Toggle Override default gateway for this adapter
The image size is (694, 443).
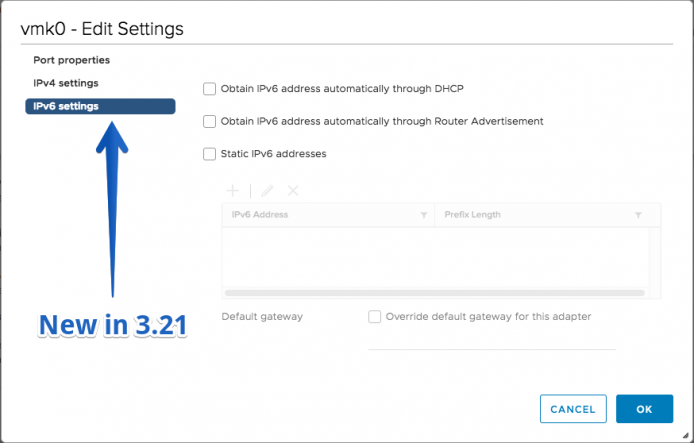(x=374, y=316)
